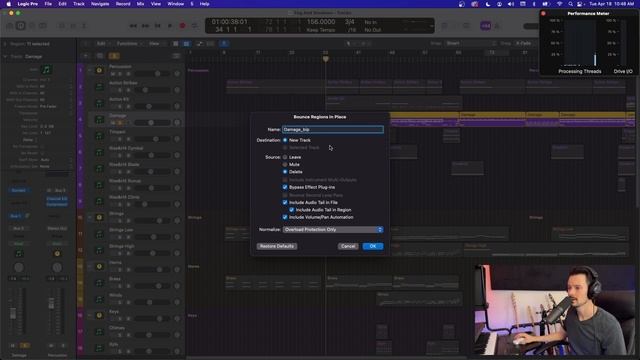This screenshot has width=640, height=360.
Task: Open the Navigate menu
Action: pos(100,4)
